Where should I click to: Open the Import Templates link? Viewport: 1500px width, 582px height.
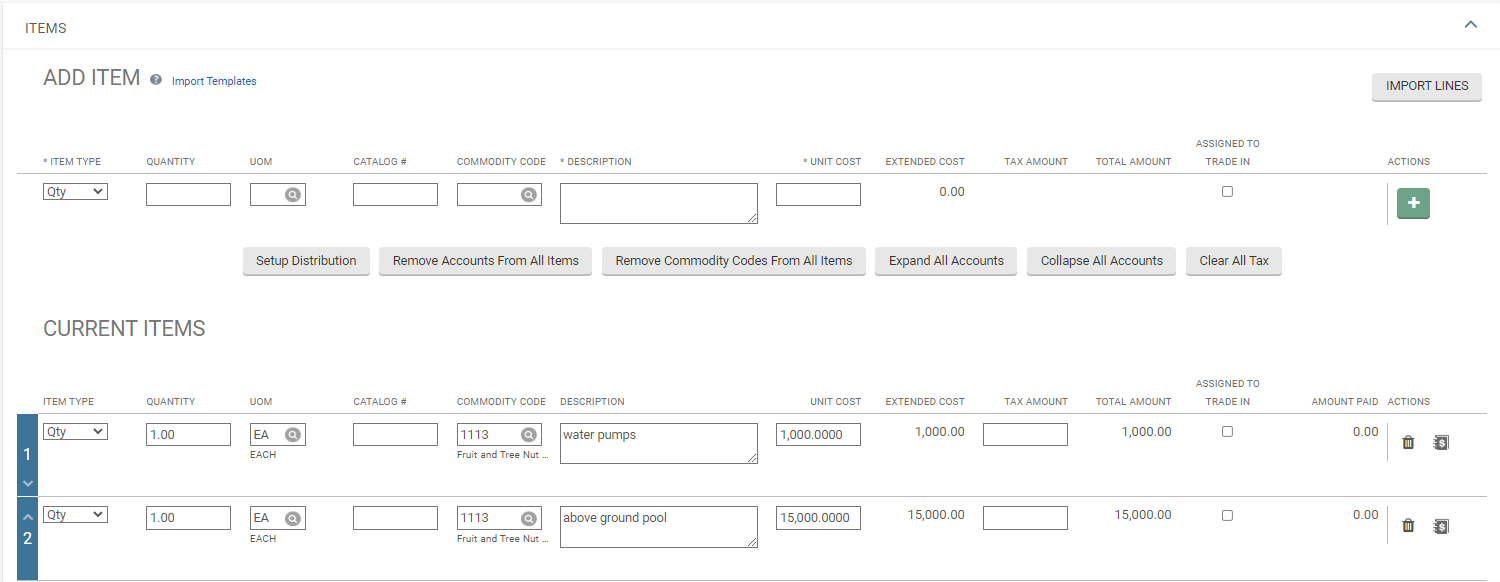click(214, 81)
